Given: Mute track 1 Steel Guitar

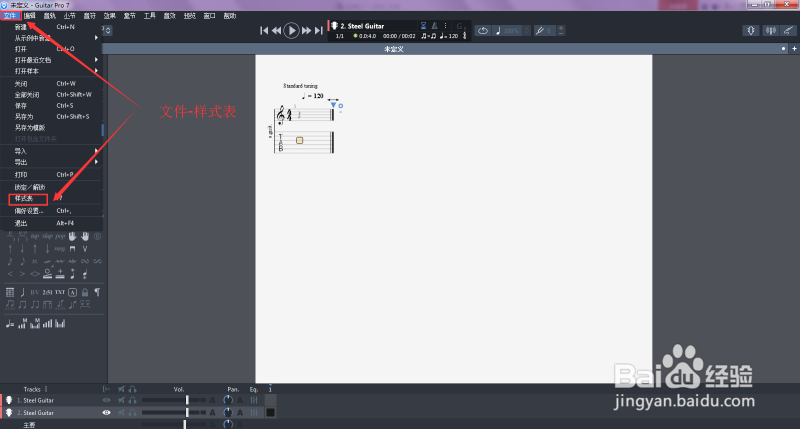Looking at the screenshot, I should (121, 400).
